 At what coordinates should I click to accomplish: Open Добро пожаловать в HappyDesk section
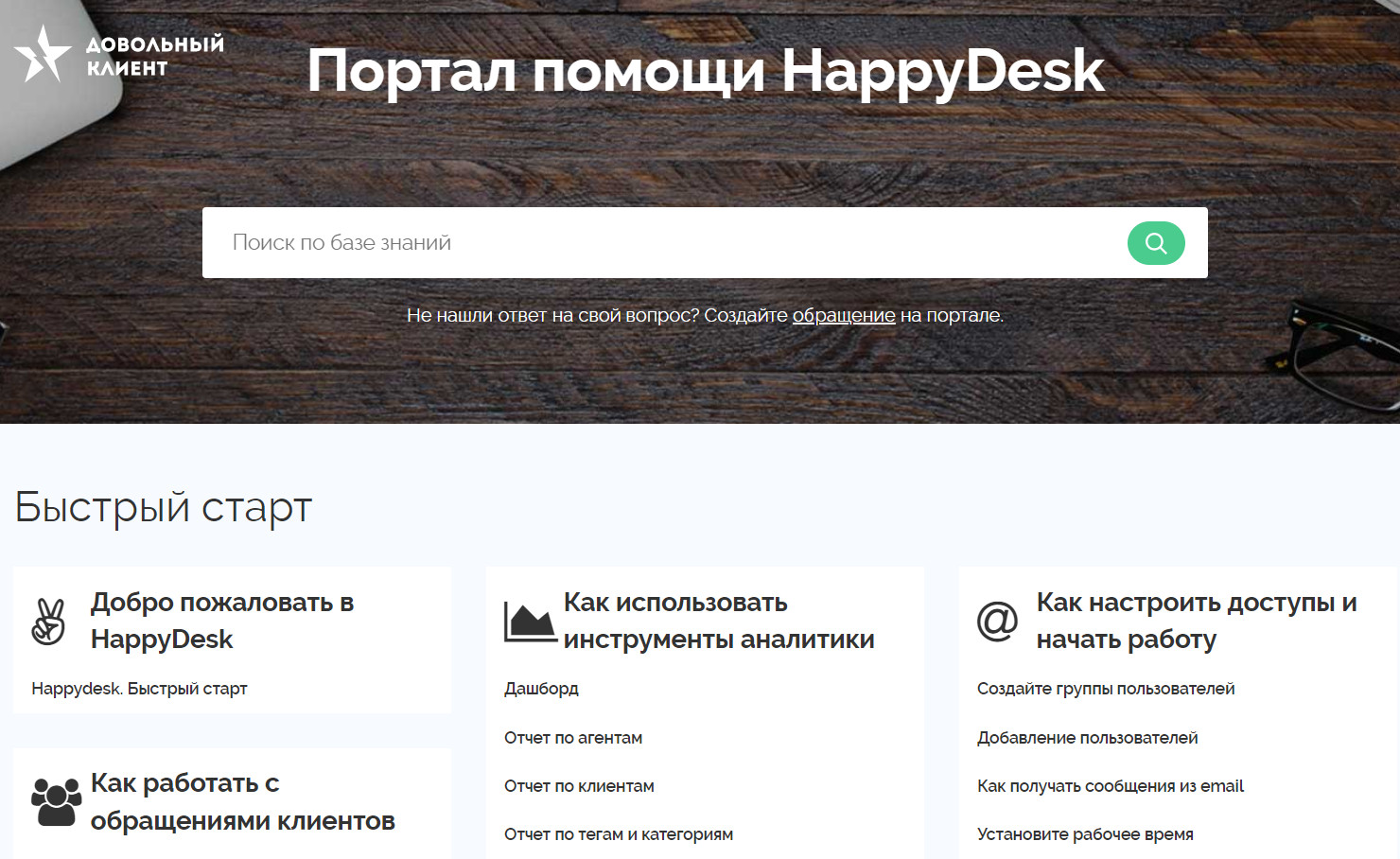coord(222,621)
